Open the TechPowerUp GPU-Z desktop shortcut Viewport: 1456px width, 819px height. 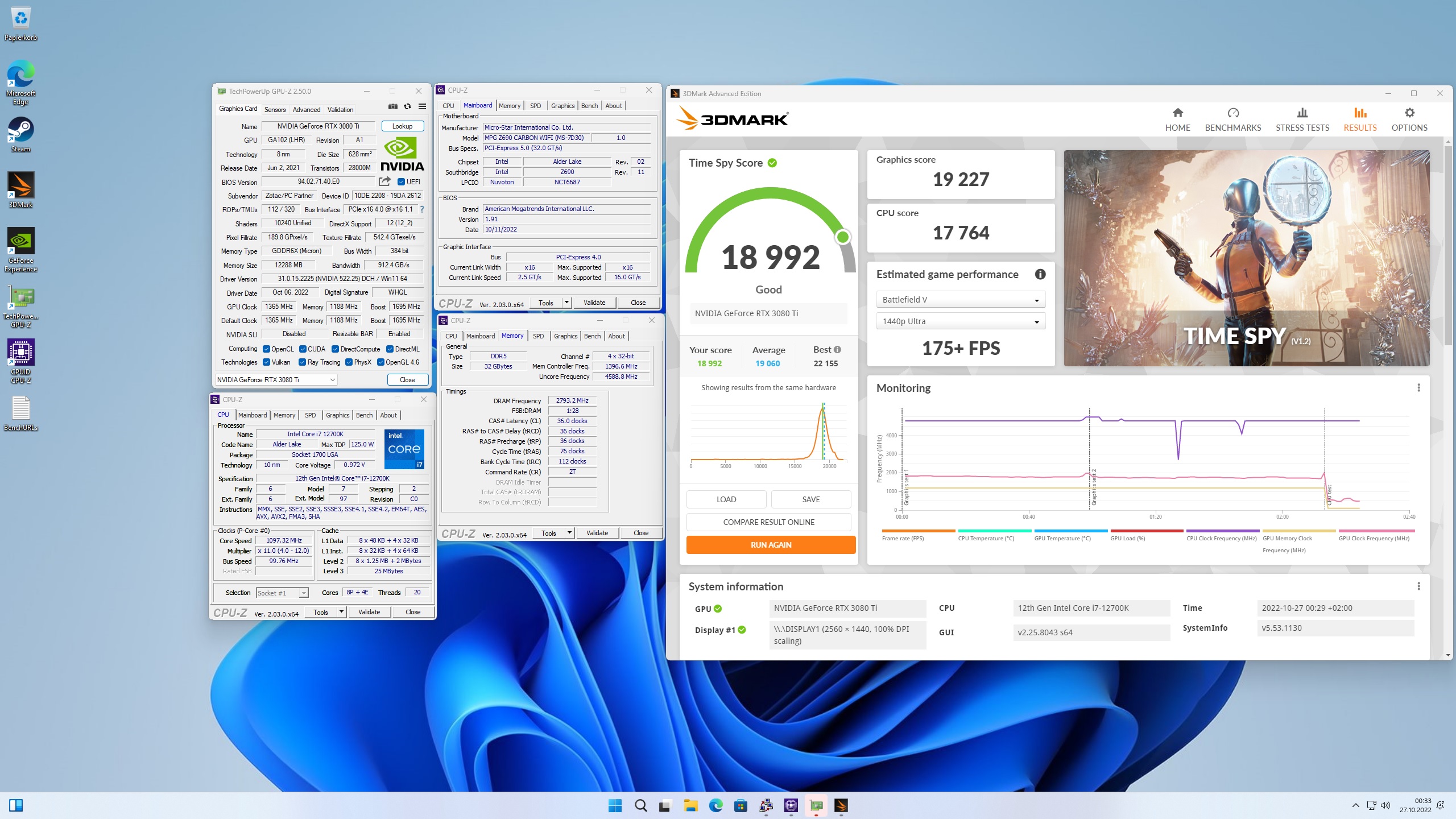click(x=21, y=306)
